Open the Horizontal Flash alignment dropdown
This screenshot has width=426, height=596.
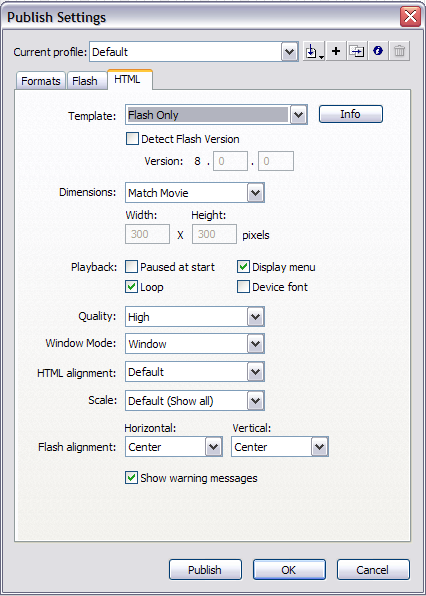174,447
